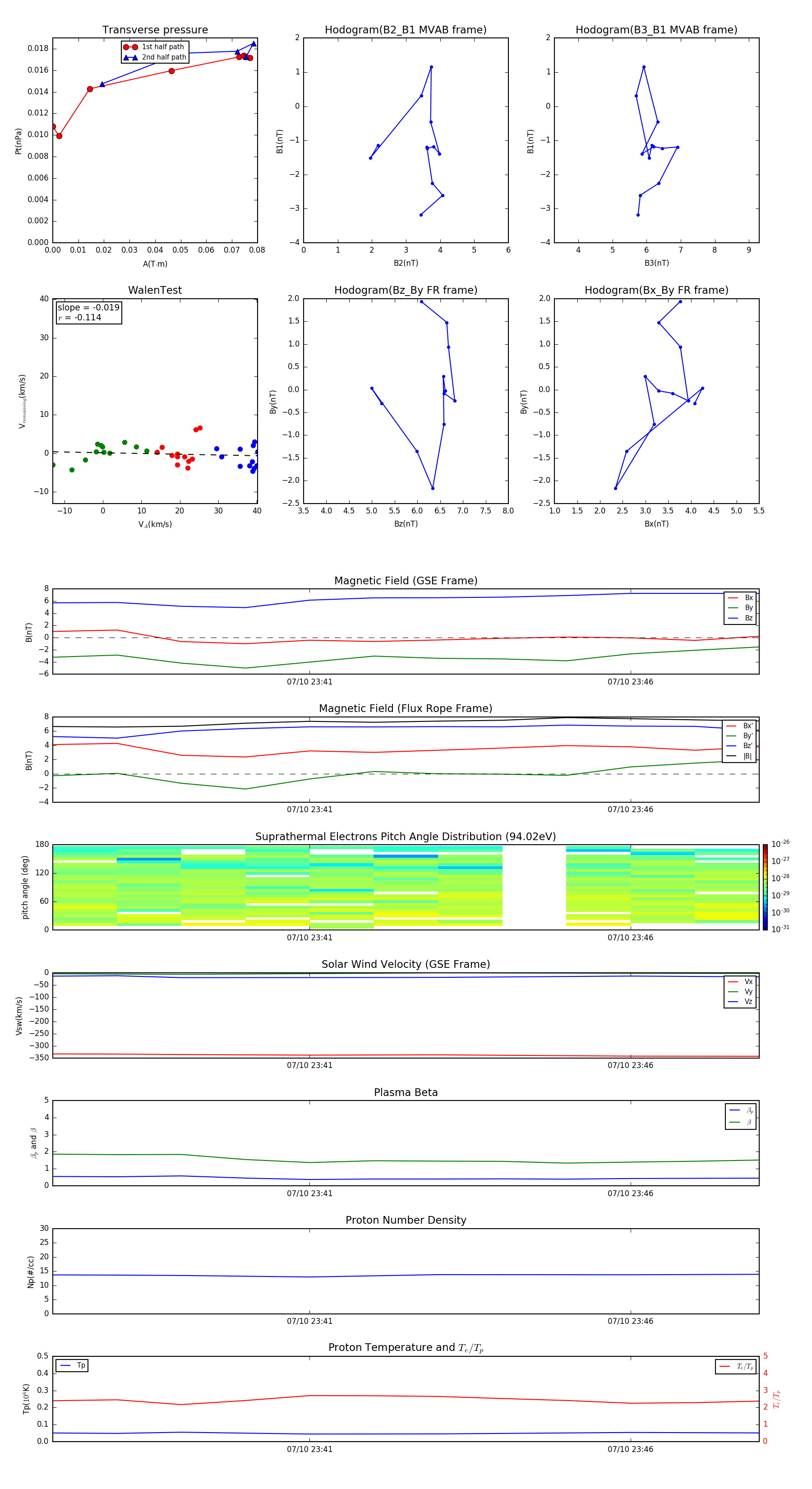Select the 'Vz' legend entry
The image size is (812, 1489).
(x=740, y=1001)
